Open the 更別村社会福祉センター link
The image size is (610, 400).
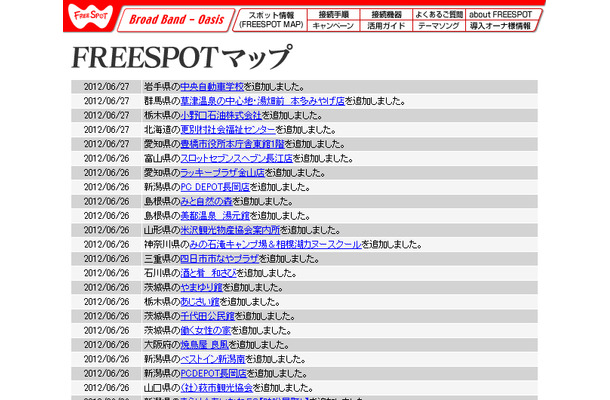(228, 130)
